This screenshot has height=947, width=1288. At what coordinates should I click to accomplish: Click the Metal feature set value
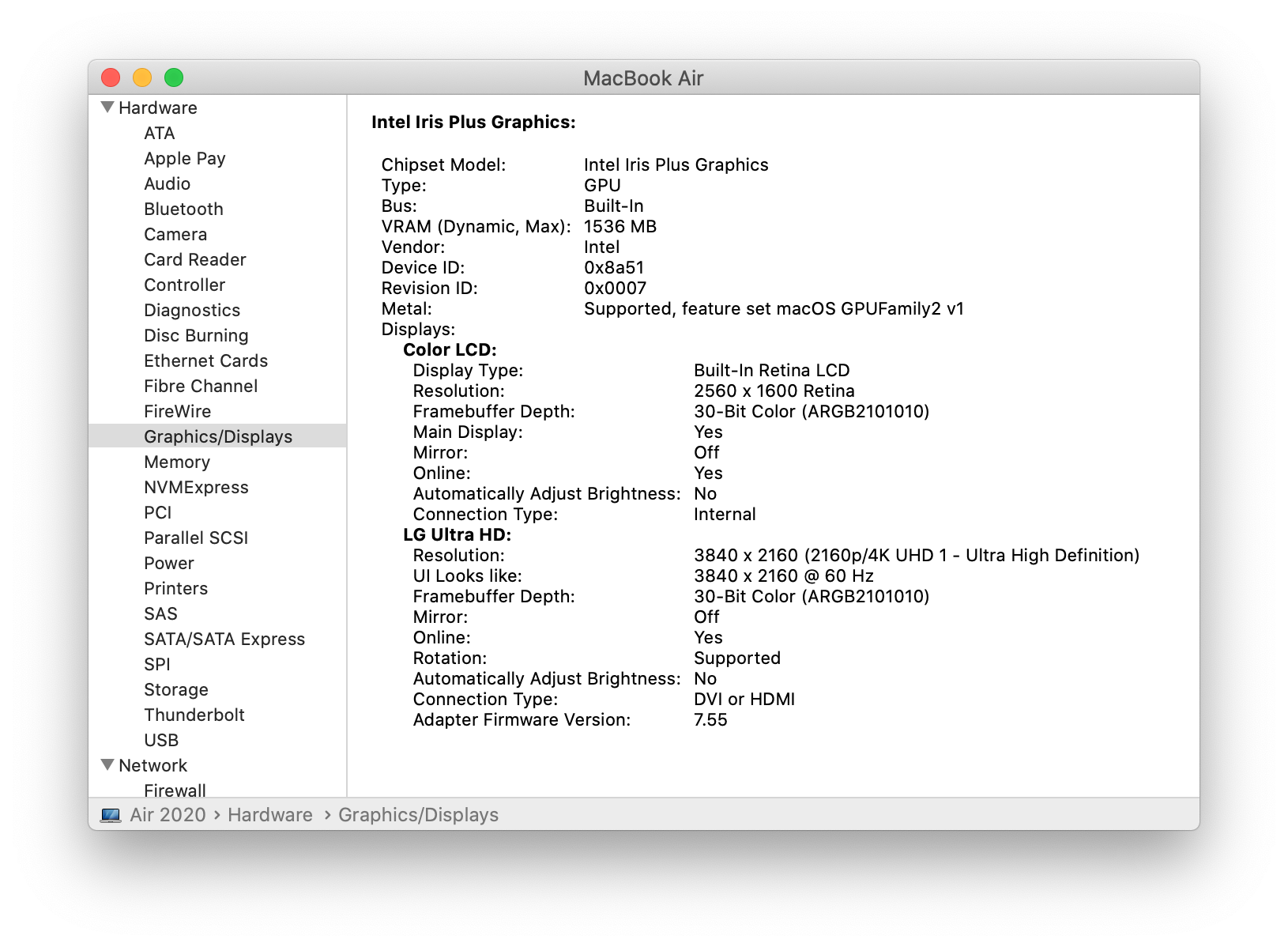pos(774,308)
